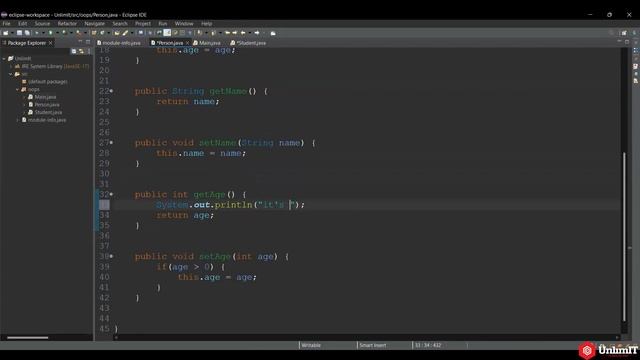Open the New dropdown arrow in toolbar
This screenshot has width=640, height=360.
pos(12,33)
